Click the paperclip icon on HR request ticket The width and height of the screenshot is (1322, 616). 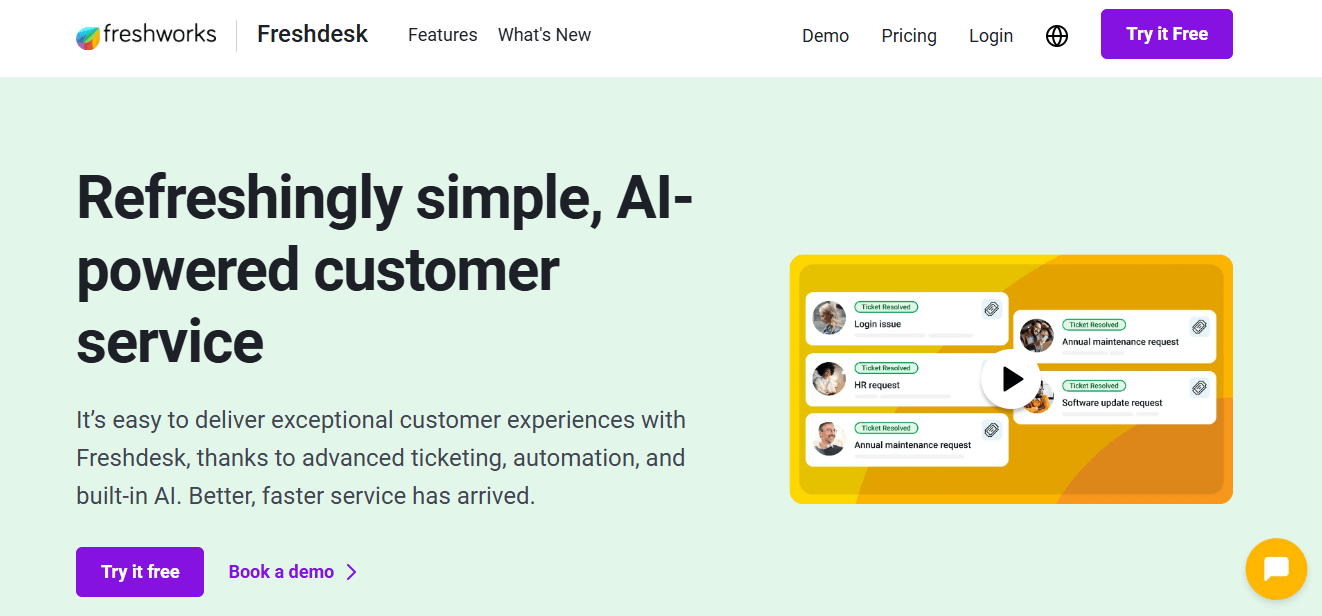[x=991, y=371]
